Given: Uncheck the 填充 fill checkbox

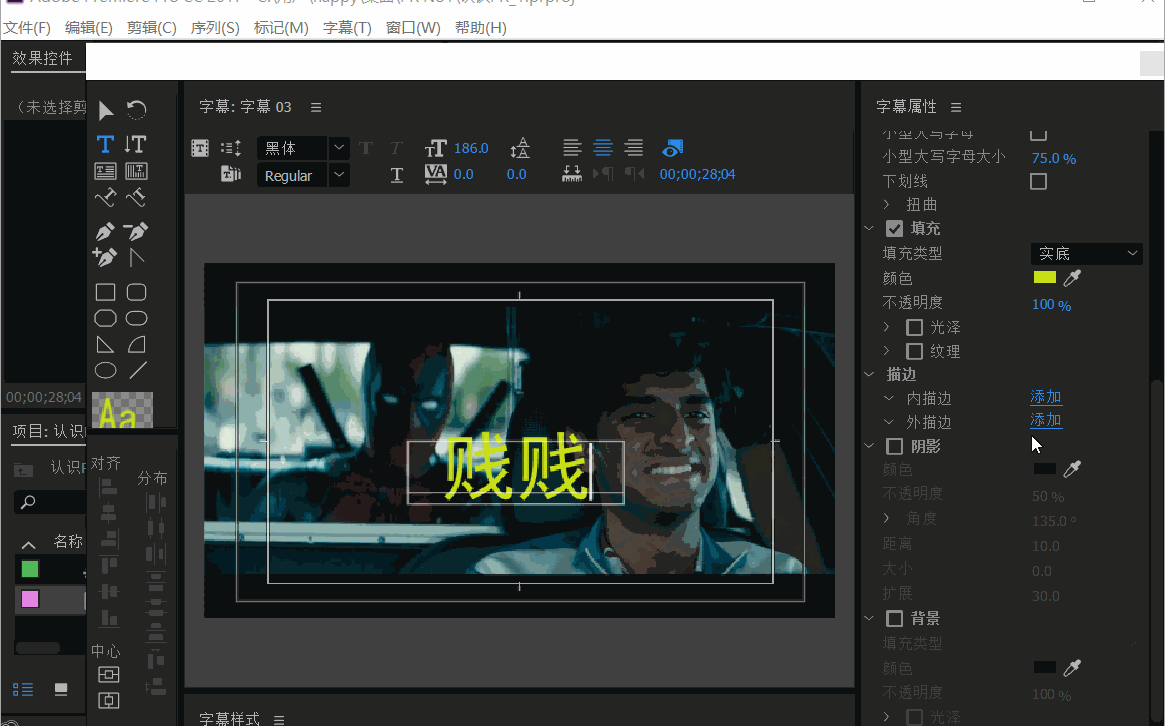Looking at the screenshot, I should click(x=894, y=227).
